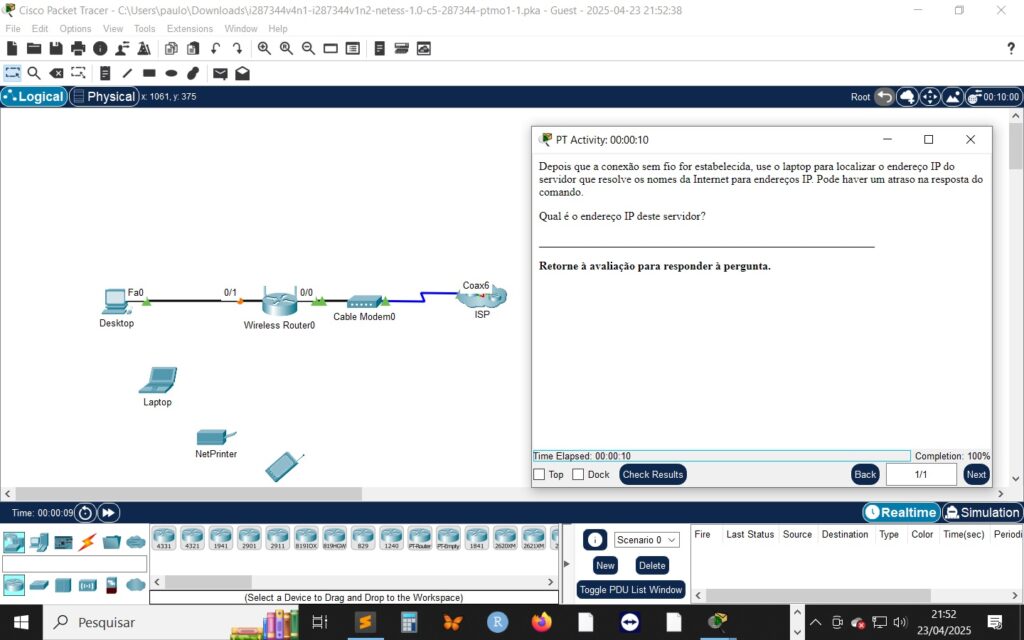Enable the Top checkbox in PT Activity
Image resolution: width=1024 pixels, height=640 pixels.
pyautogui.click(x=539, y=475)
